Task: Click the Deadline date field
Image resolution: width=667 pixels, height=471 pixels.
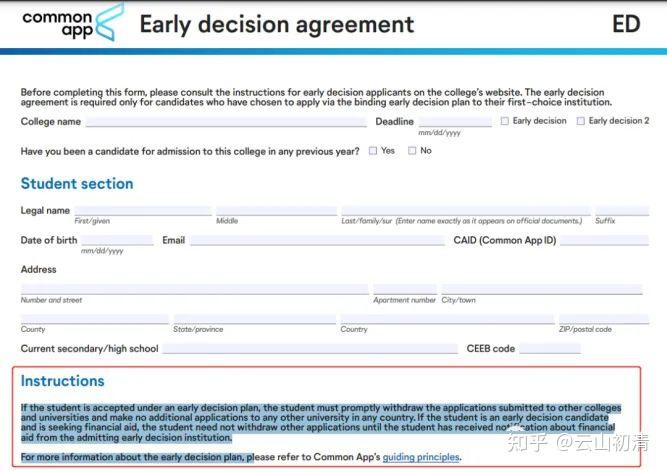Action: [455, 122]
